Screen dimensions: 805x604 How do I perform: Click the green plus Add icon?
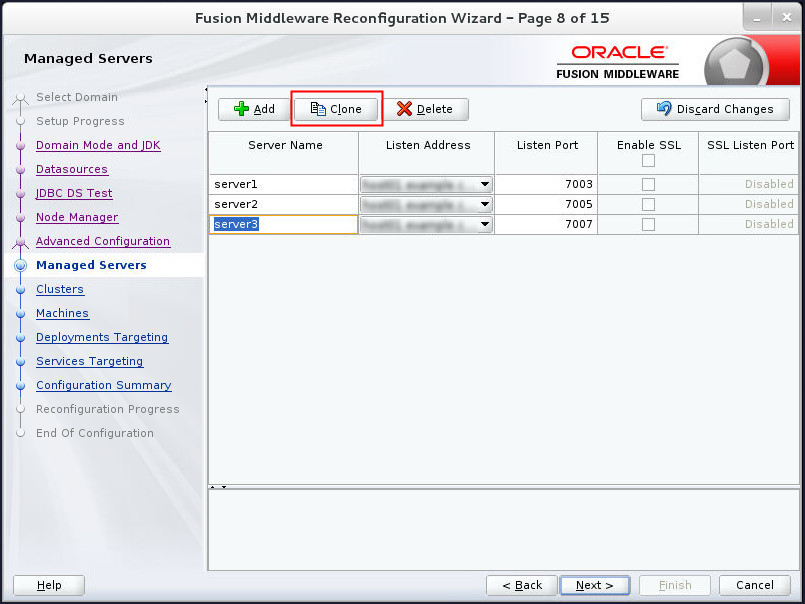coord(241,109)
